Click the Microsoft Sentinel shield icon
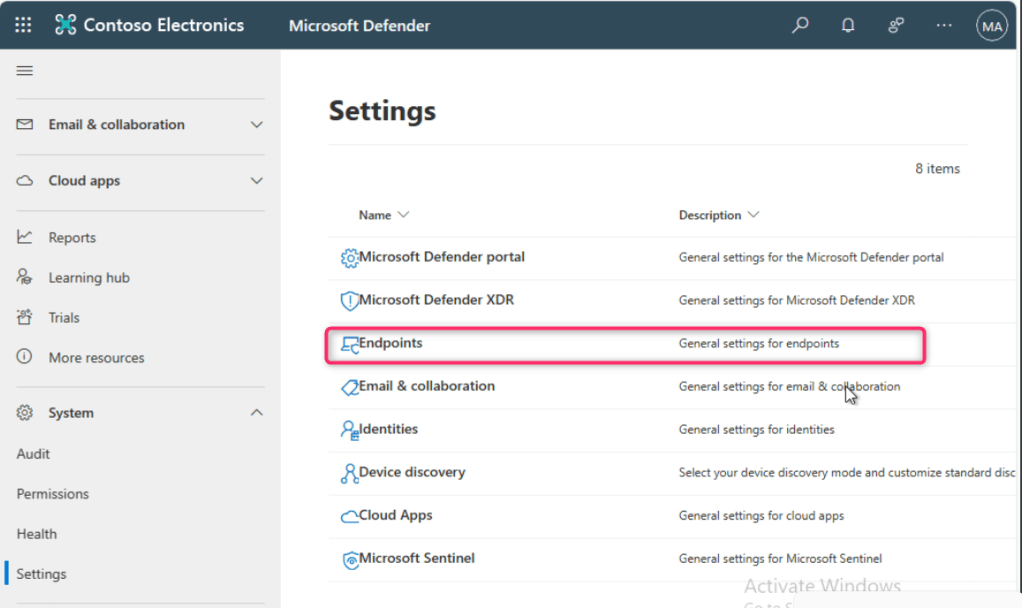 (x=349, y=560)
